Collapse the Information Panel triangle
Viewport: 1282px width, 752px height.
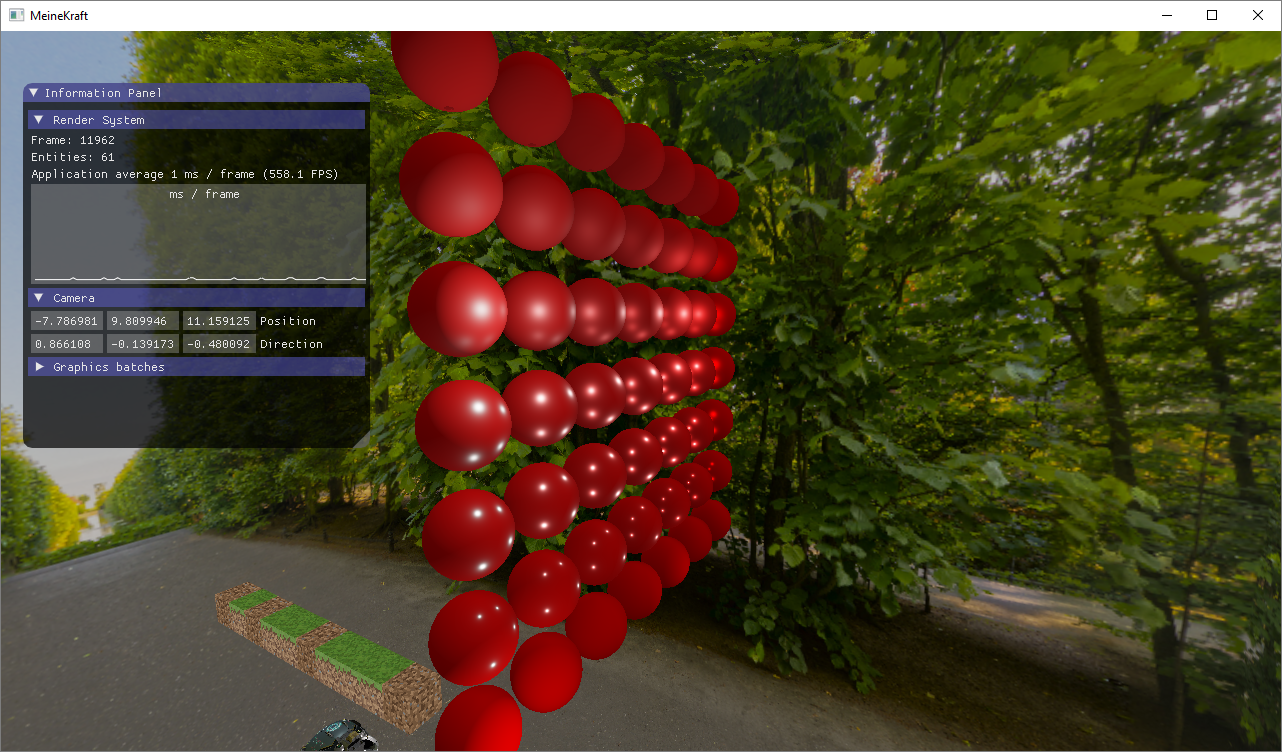tap(34, 93)
